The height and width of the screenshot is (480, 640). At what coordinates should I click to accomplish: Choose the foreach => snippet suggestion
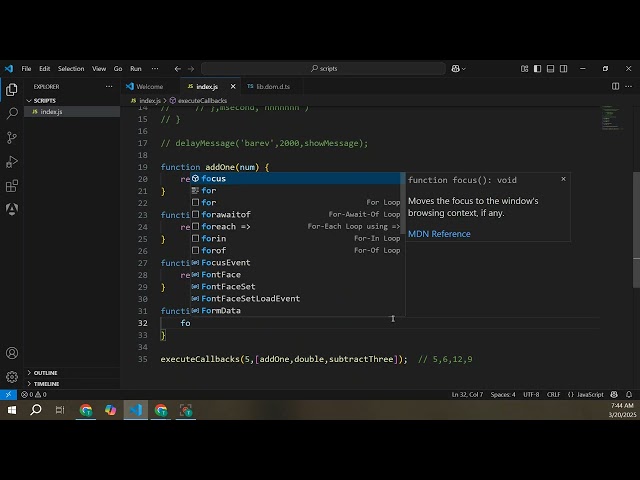coord(296,227)
